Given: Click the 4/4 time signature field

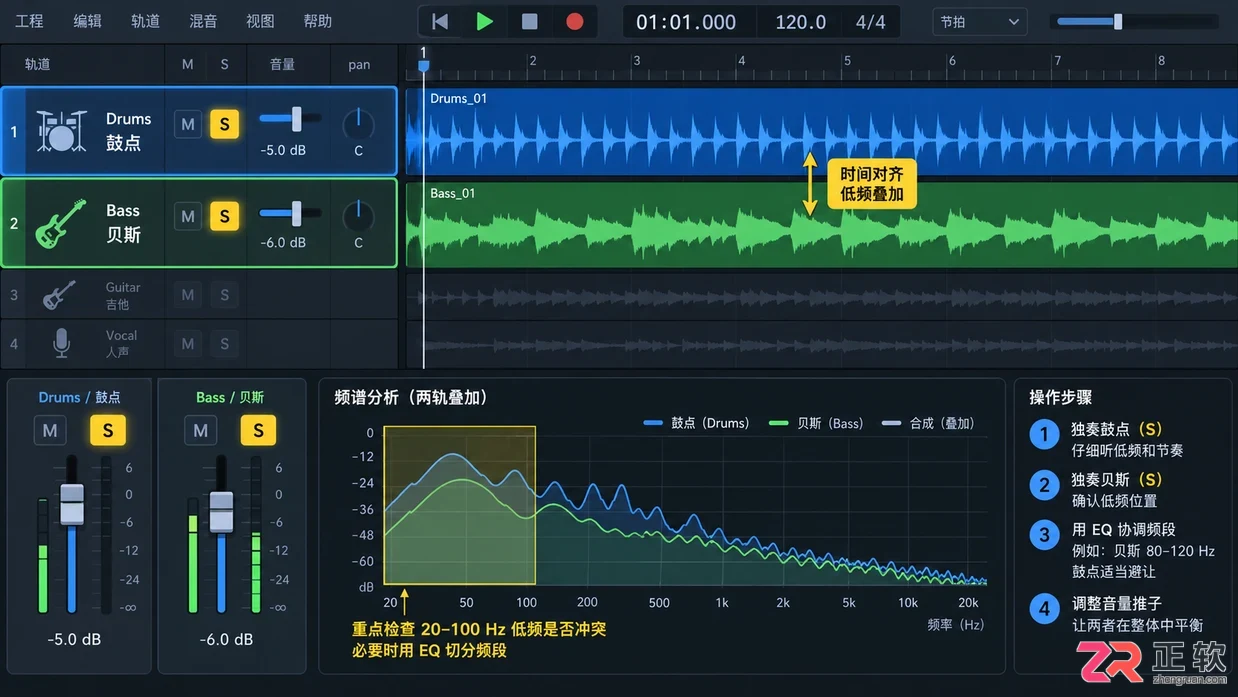Looking at the screenshot, I should 870,22.
